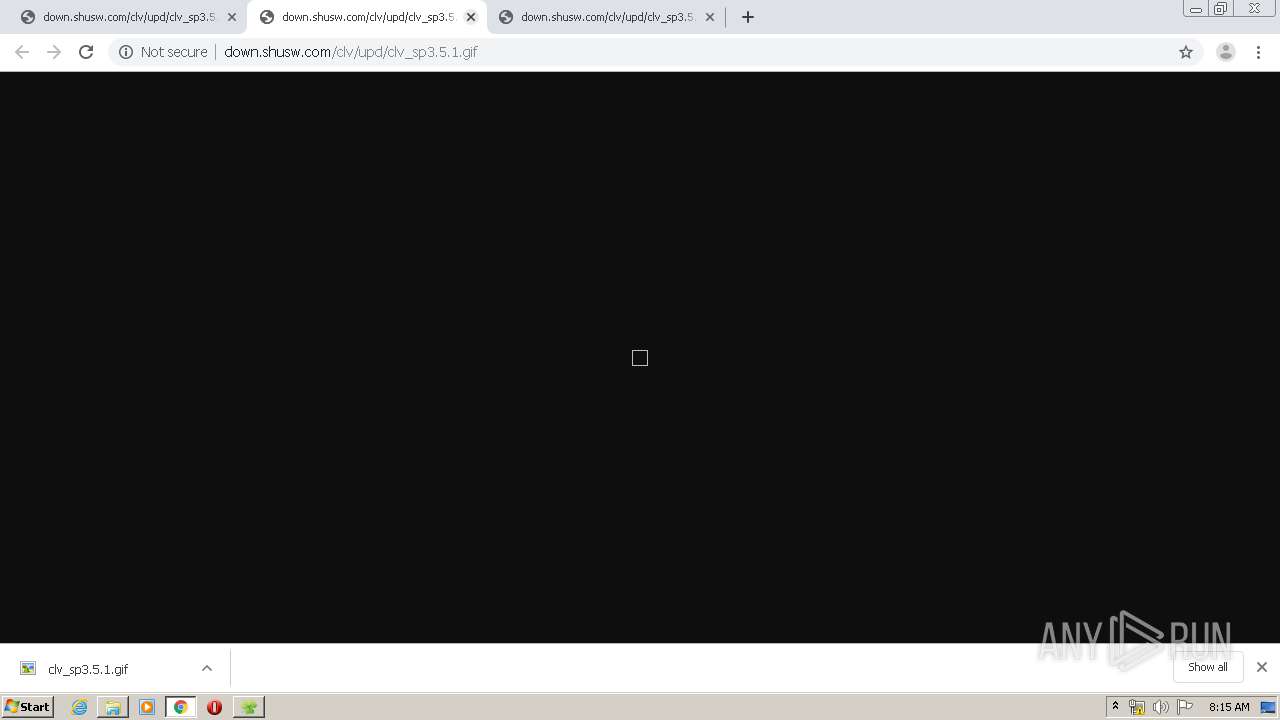Close the first browser tab
This screenshot has width=1280, height=720.
[x=232, y=17]
